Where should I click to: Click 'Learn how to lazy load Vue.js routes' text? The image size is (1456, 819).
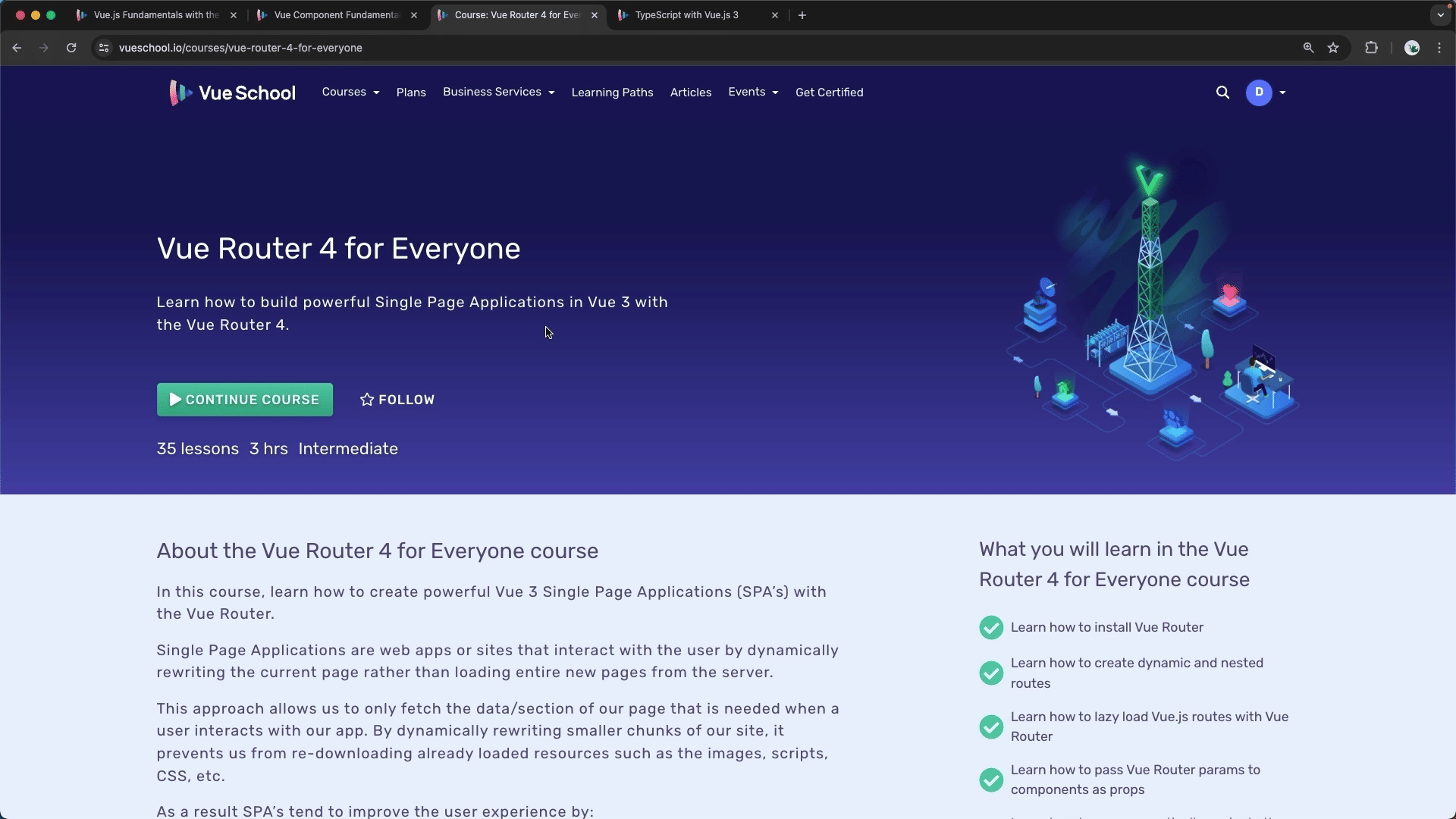point(1150,726)
